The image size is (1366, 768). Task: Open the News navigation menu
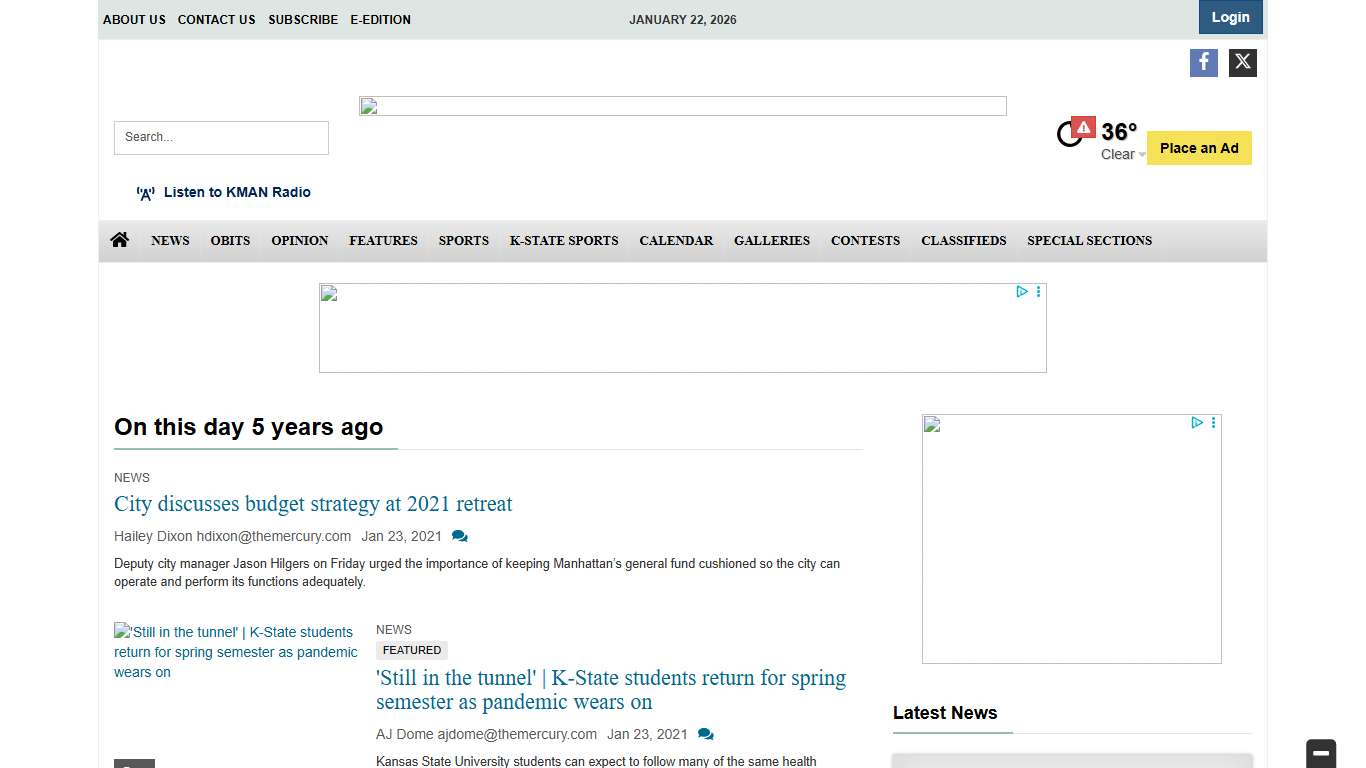click(x=170, y=241)
